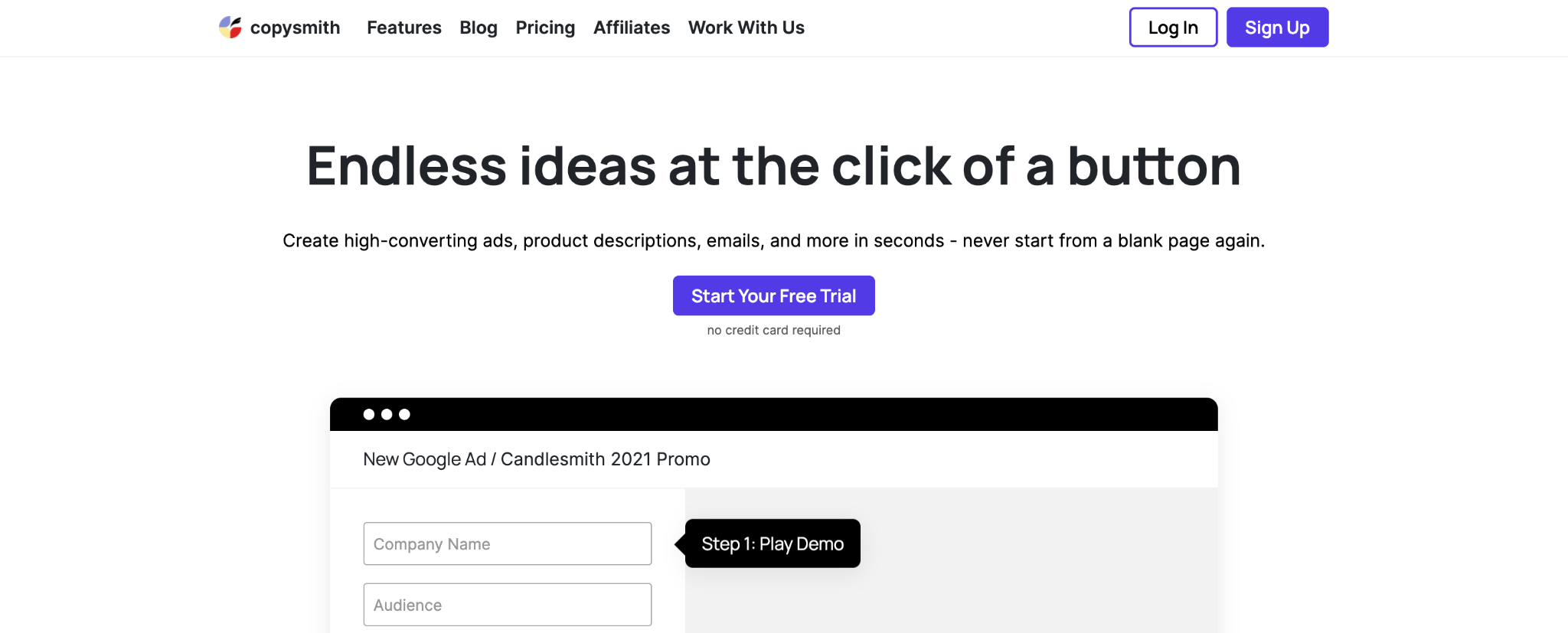Click the main headline text
1568x633 pixels.
coord(773,166)
